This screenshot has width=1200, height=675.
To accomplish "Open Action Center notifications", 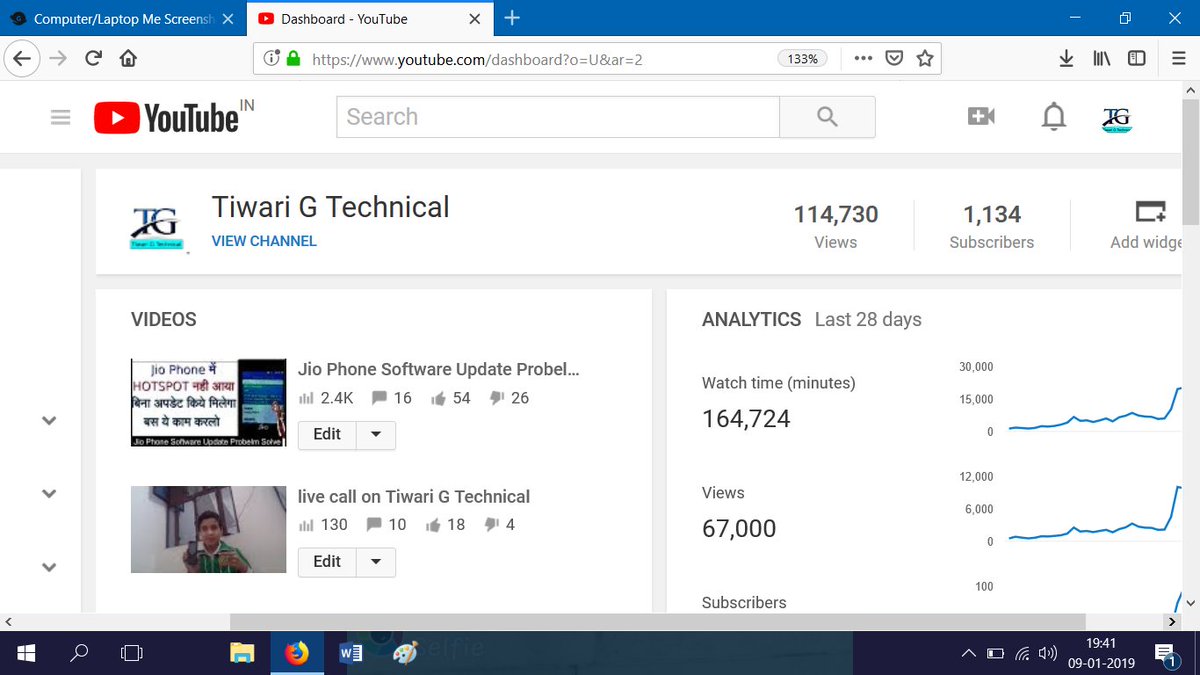I will [x=1166, y=654].
